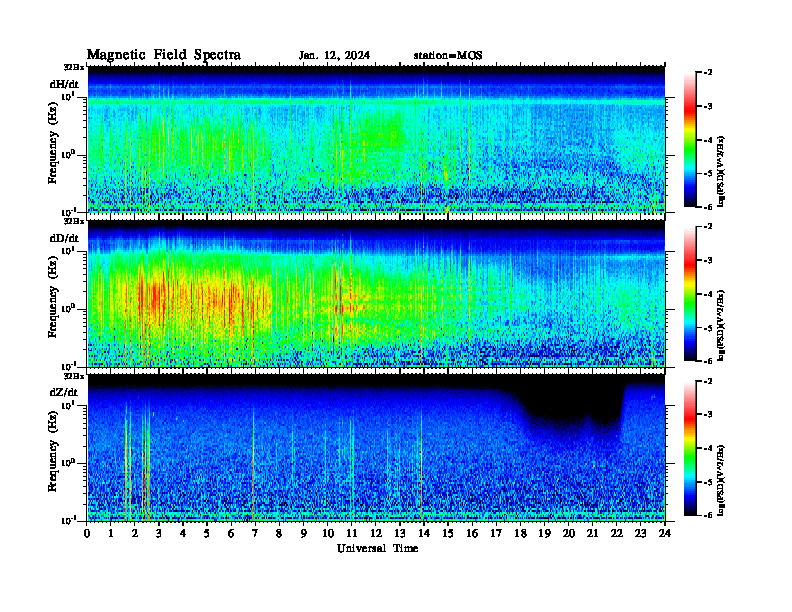Click hour "14" on the time axis
Image resolution: width=792 pixels, height=612 pixels.
coord(424,533)
